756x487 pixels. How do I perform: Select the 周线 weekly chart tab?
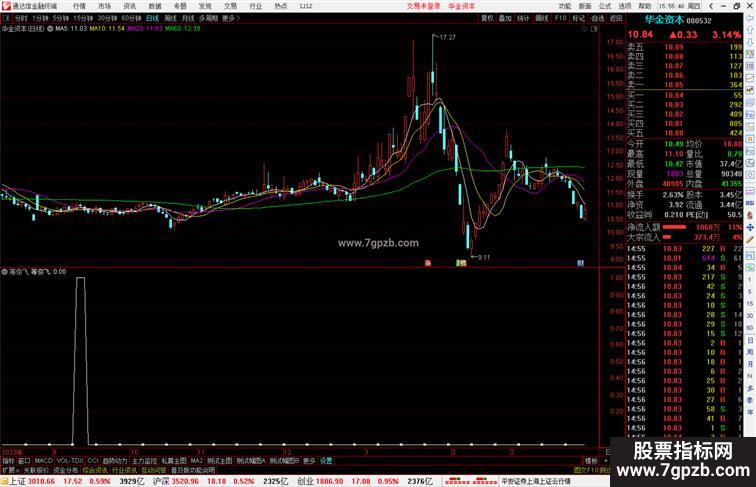(x=170, y=18)
